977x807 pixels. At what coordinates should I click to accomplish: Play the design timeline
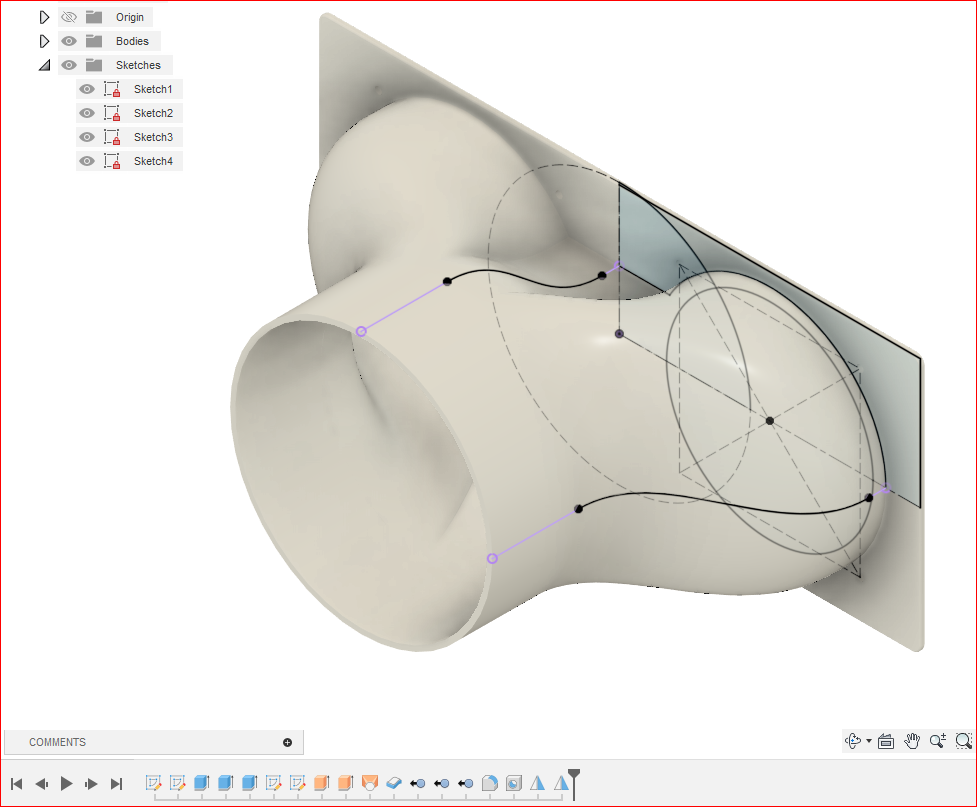66,783
